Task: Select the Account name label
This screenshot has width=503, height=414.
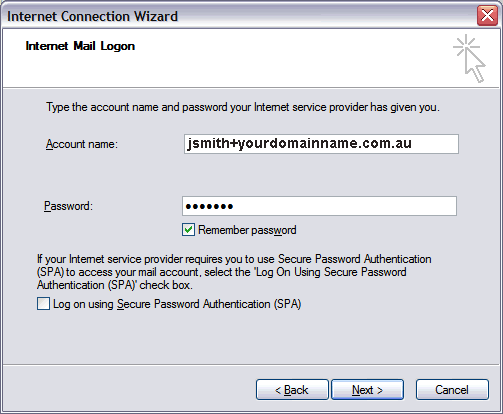Action: (82, 144)
